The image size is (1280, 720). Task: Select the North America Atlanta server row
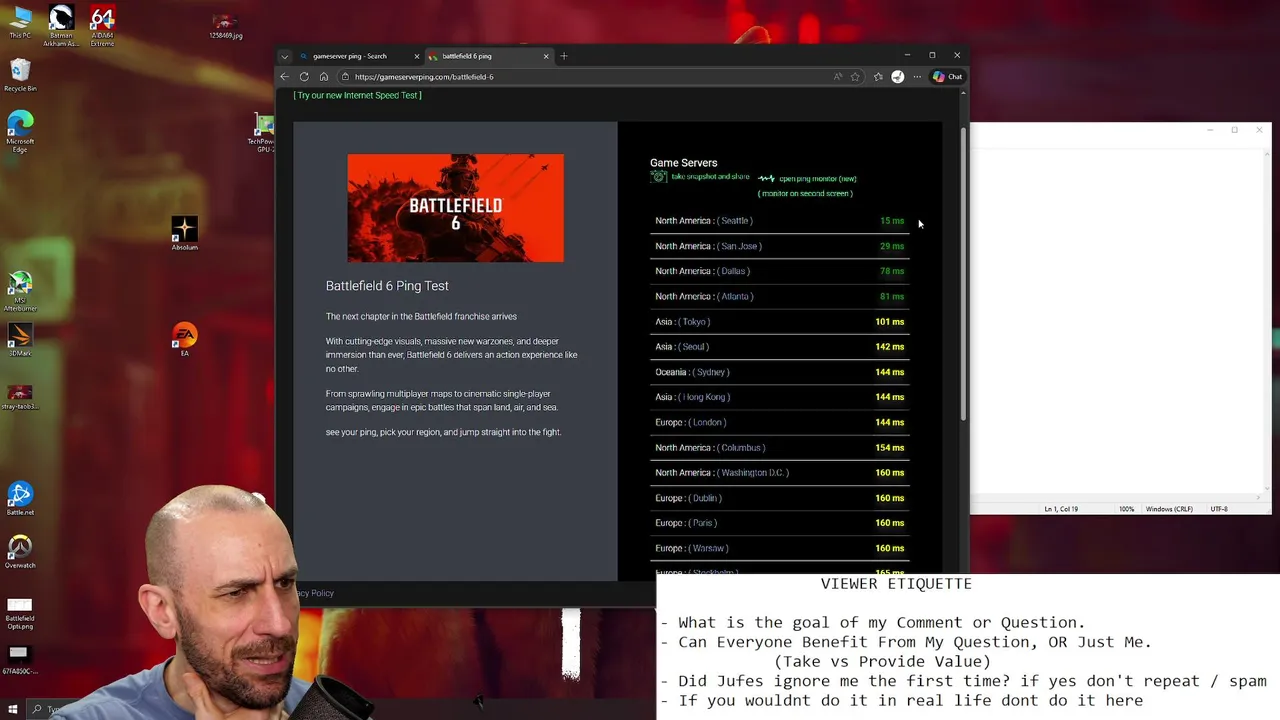(x=780, y=296)
